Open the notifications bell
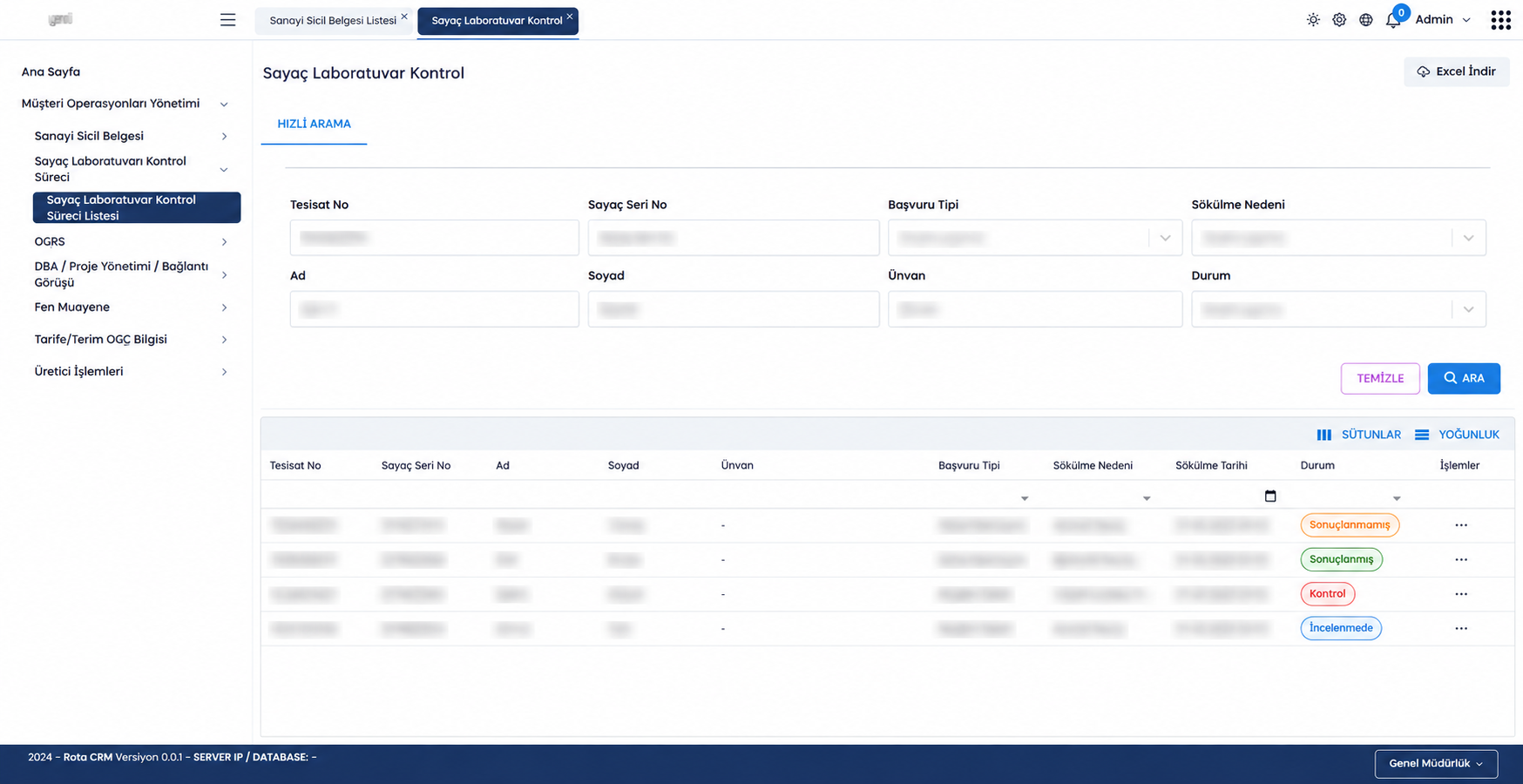This screenshot has width=1523, height=784. (x=1393, y=20)
